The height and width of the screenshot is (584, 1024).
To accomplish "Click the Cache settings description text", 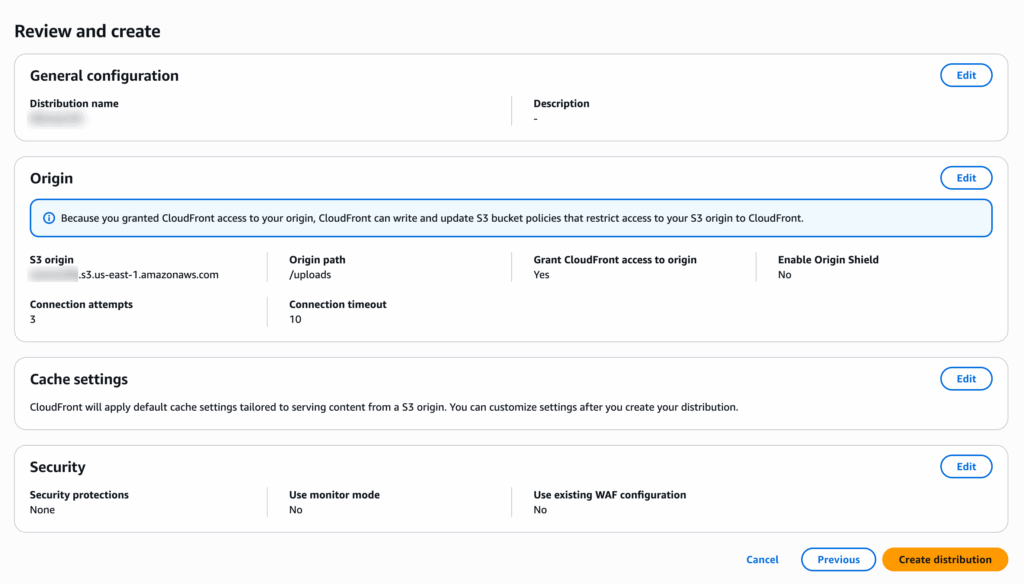I will point(384,407).
